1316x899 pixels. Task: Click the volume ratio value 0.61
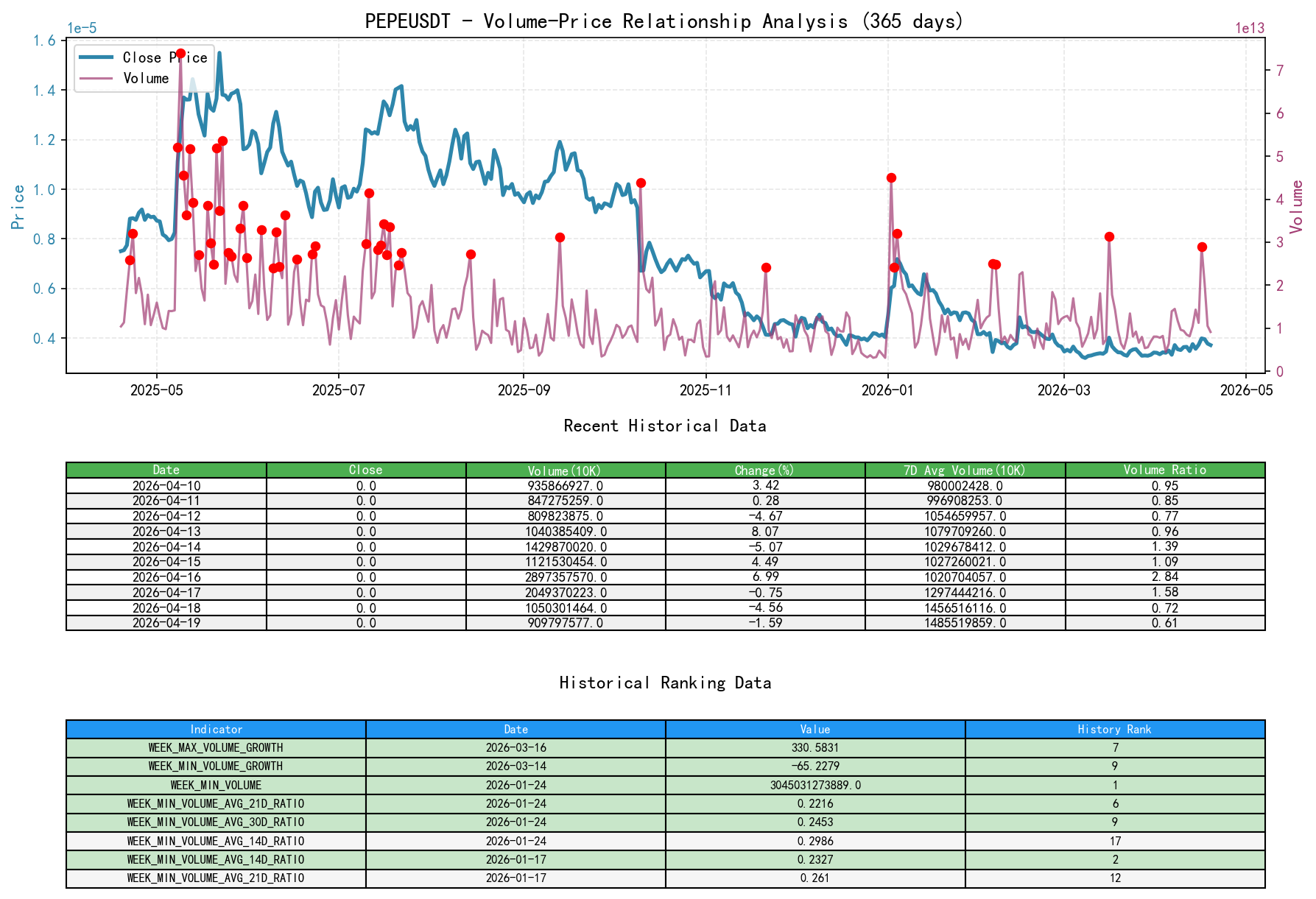[1165, 623]
